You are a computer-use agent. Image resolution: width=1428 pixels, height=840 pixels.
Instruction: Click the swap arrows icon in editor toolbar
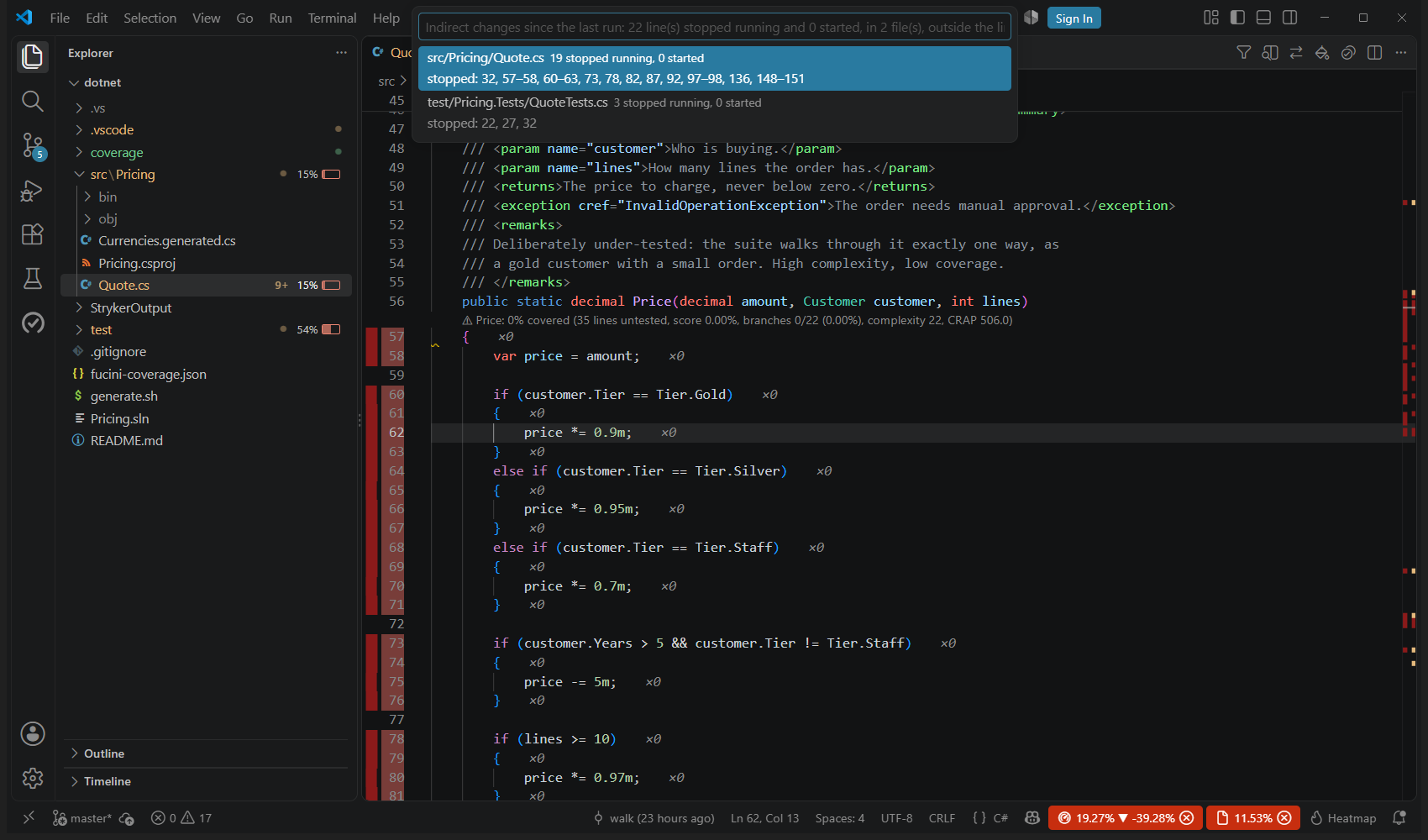[1296, 52]
